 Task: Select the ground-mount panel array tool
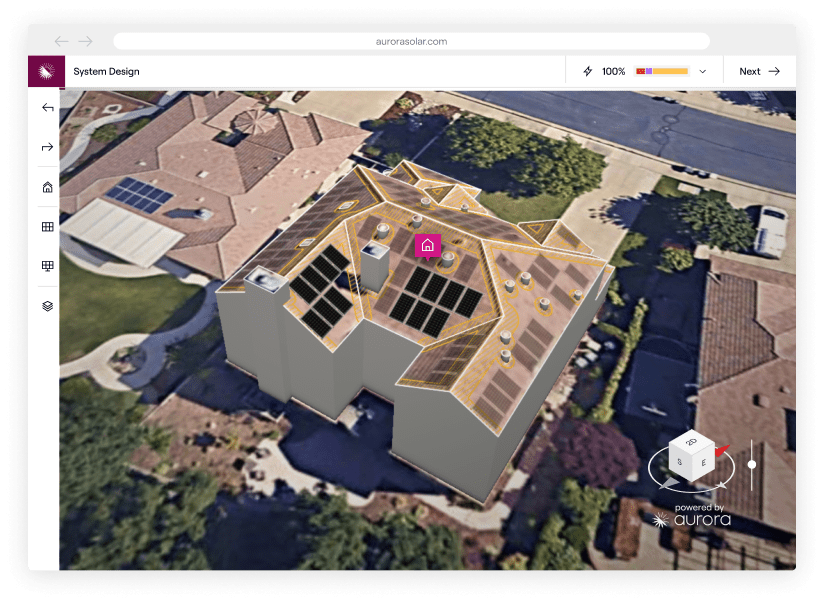(x=48, y=266)
